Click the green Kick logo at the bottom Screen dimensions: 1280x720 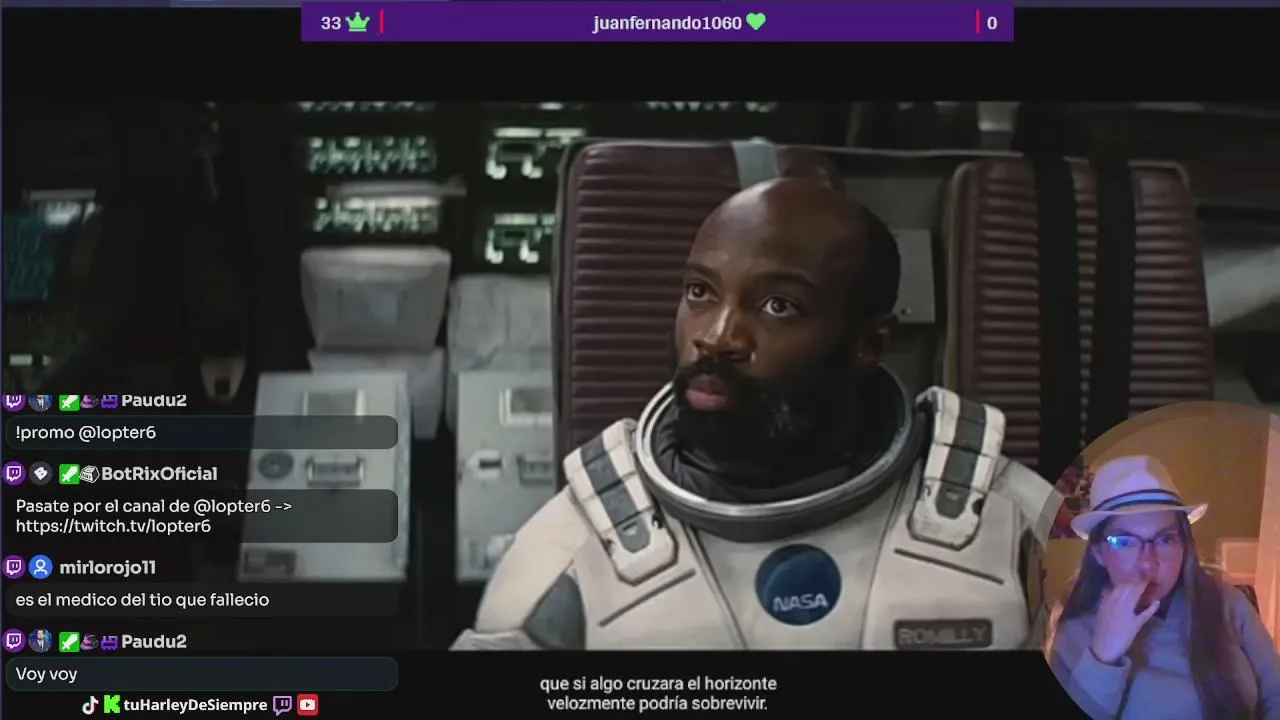point(112,705)
